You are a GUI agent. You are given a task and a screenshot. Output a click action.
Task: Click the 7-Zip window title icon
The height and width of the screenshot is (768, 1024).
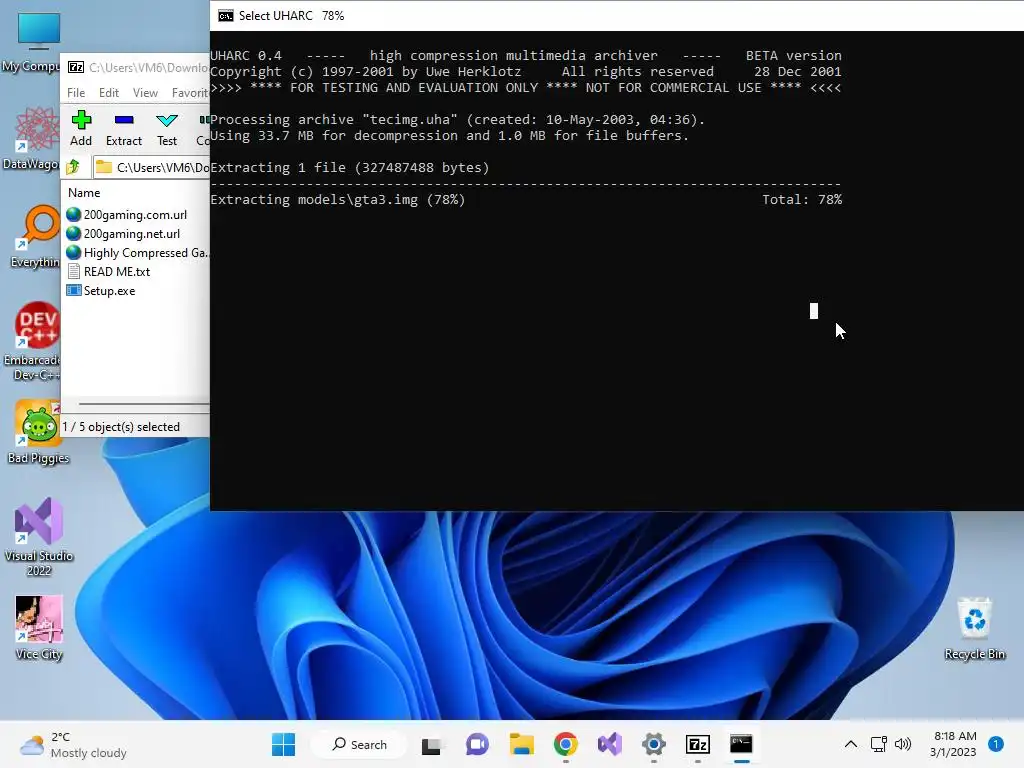click(76, 67)
